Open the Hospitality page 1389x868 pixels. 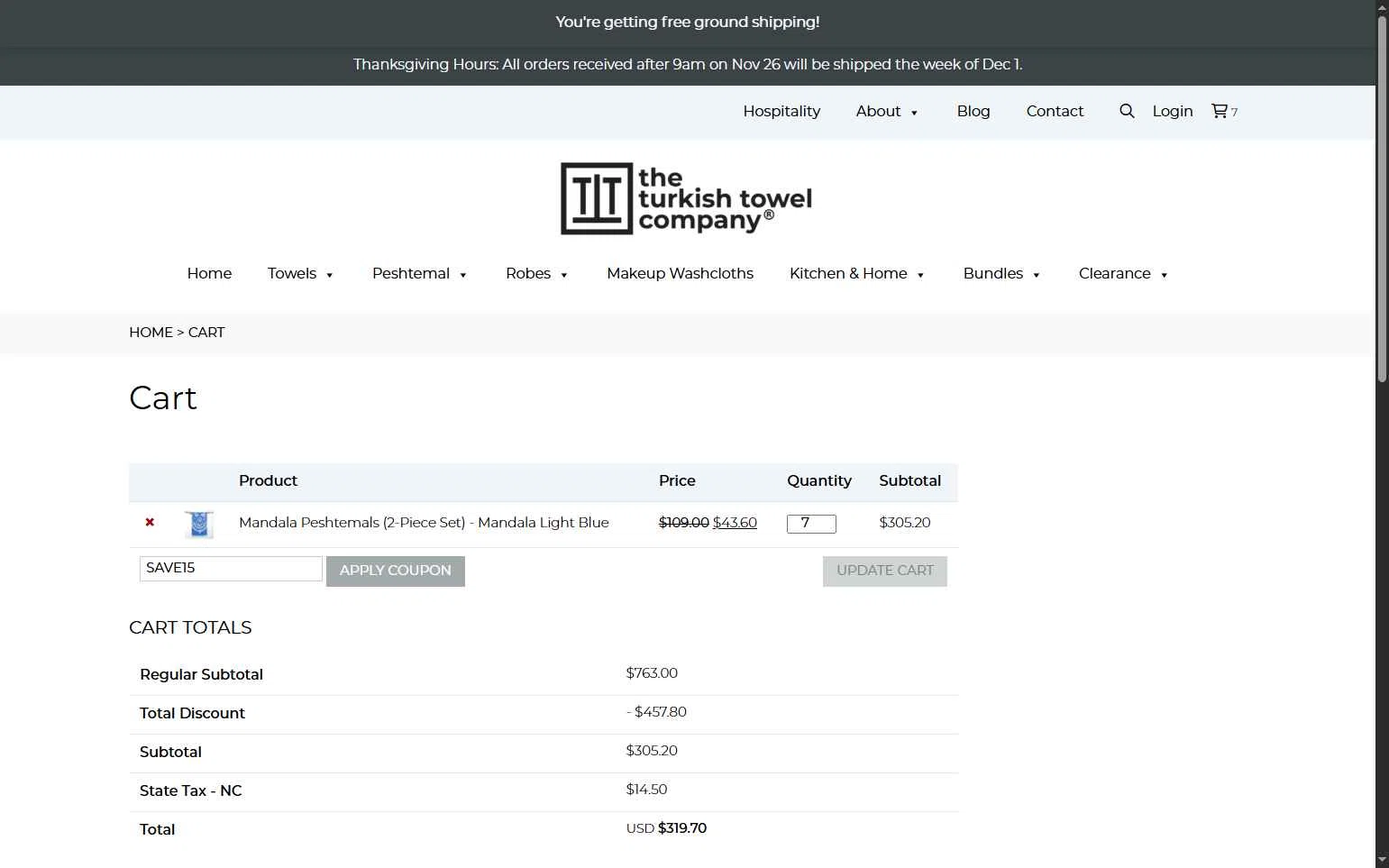pyautogui.click(x=781, y=111)
